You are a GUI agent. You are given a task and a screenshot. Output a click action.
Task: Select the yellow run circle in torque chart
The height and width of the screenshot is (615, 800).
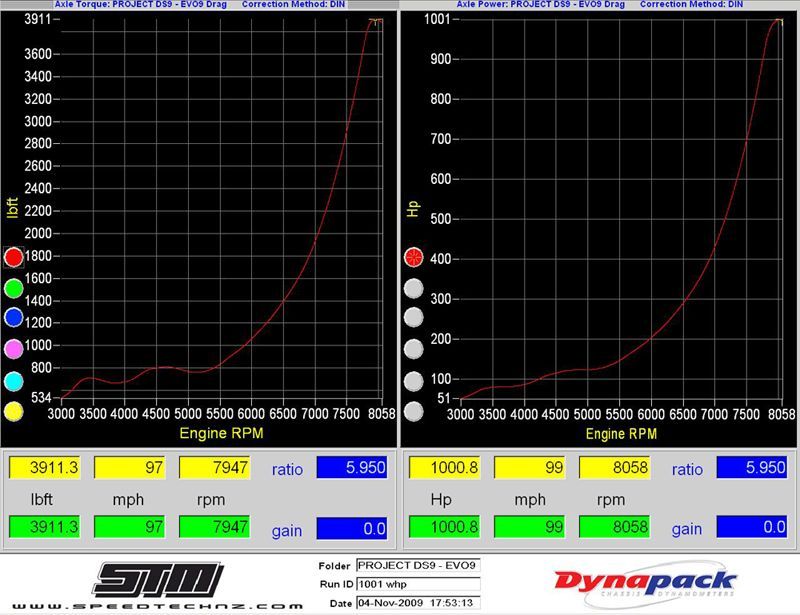click(x=13, y=411)
